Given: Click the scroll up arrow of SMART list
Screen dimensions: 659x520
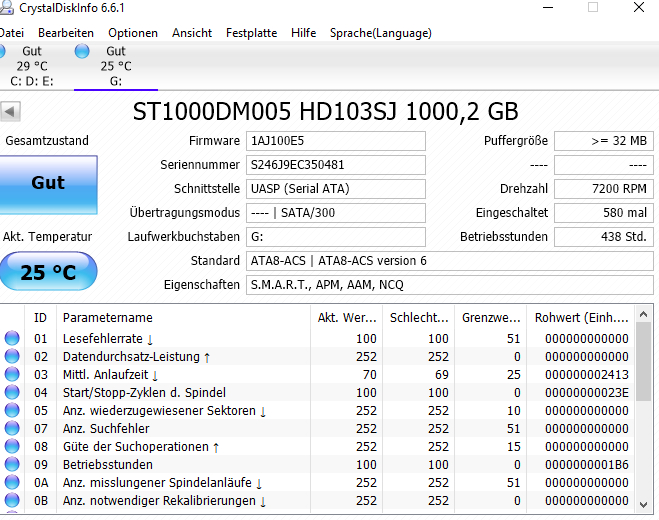Looking at the screenshot, I should [x=643, y=314].
